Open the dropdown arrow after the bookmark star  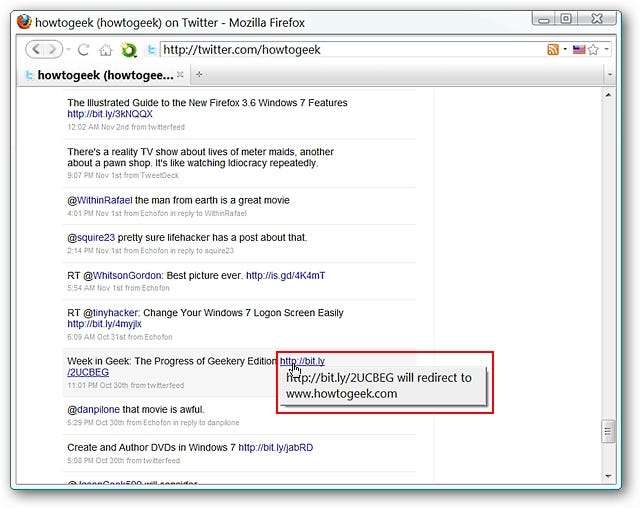point(607,49)
